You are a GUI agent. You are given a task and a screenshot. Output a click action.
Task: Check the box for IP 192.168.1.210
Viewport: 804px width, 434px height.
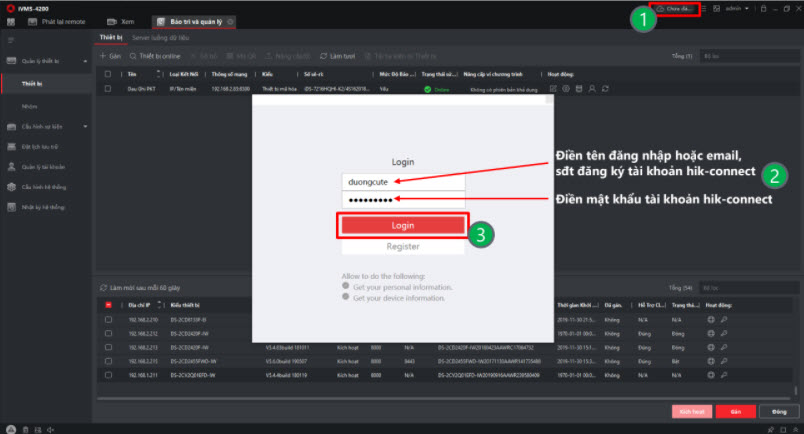click(x=108, y=320)
